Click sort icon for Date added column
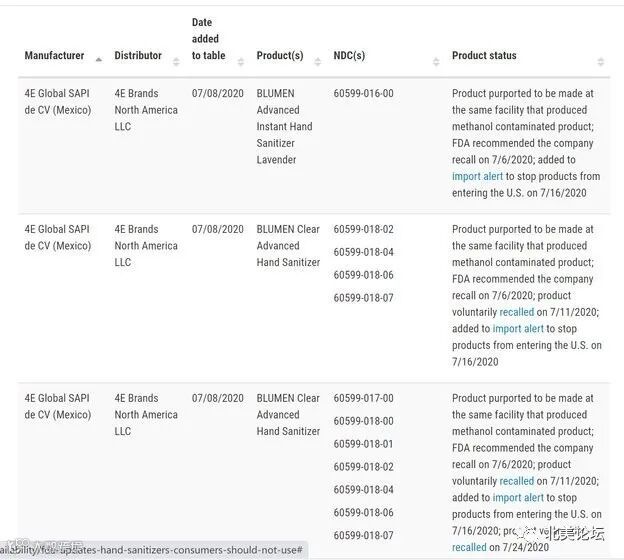 (240, 60)
